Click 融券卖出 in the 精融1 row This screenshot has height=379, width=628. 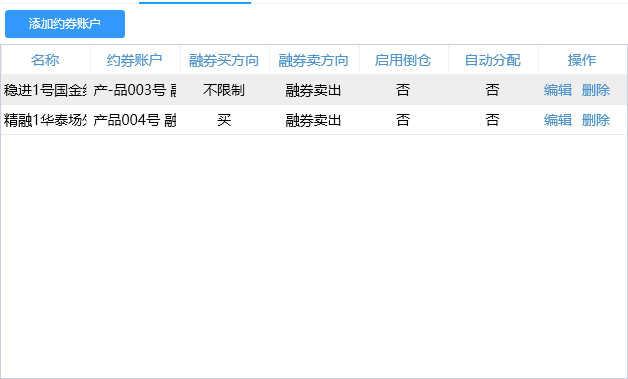click(314, 120)
